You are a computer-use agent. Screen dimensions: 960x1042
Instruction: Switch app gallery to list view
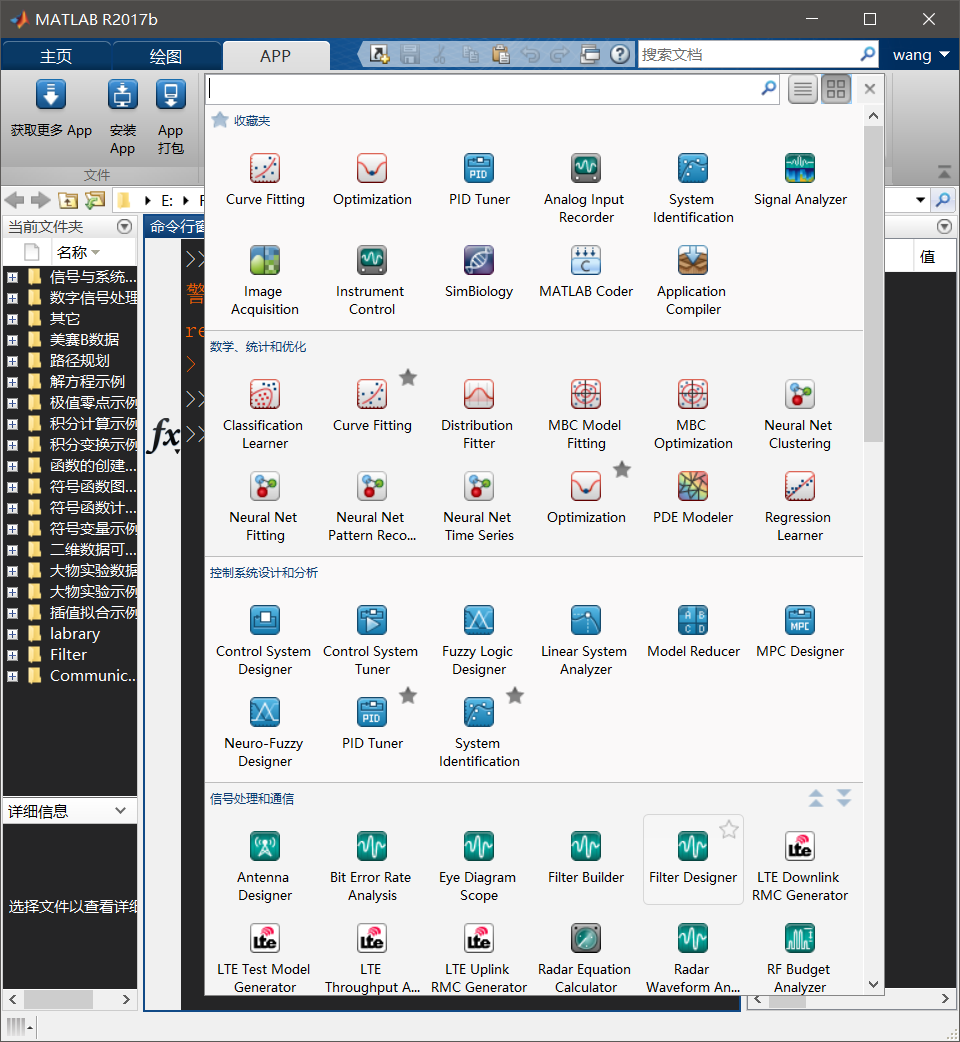coord(803,89)
